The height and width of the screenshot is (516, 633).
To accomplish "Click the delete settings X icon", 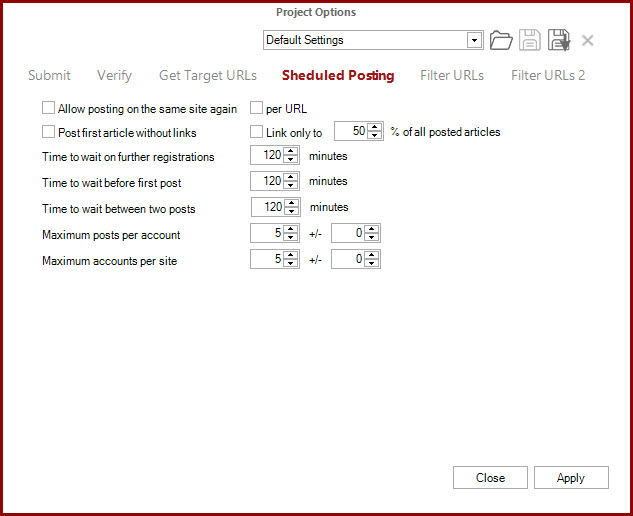I will pyautogui.click(x=587, y=40).
